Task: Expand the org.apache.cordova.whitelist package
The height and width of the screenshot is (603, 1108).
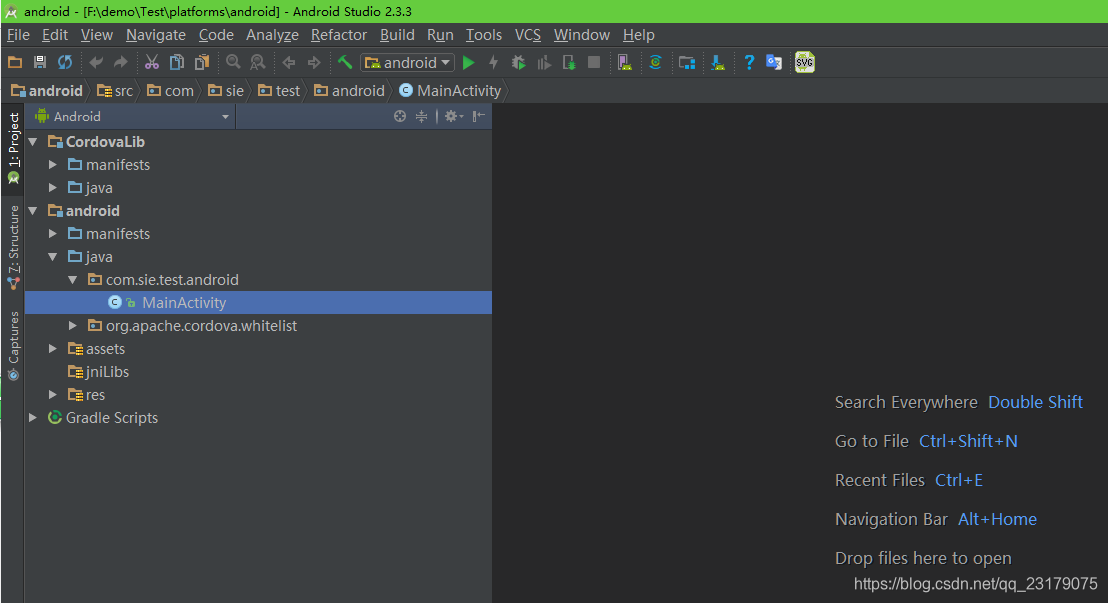Action: (73, 326)
